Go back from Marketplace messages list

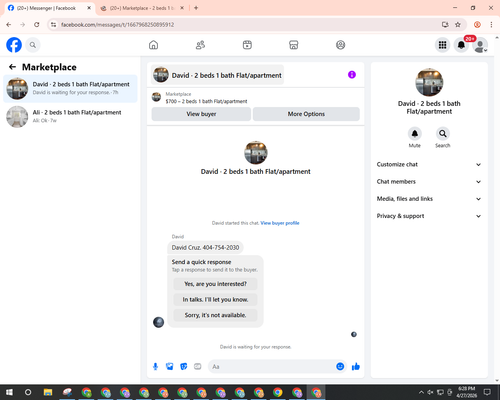coord(12,67)
